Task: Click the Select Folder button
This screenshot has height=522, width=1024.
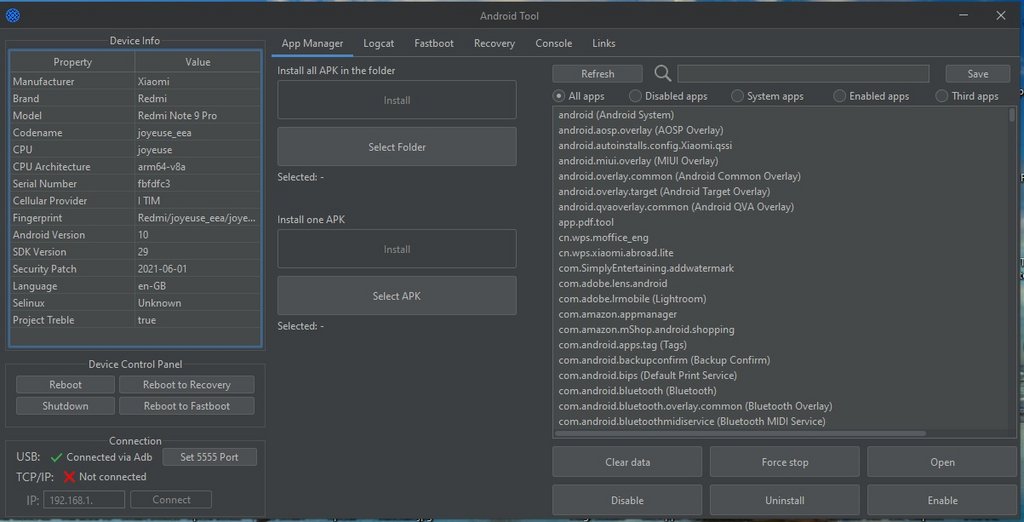Action: [x=397, y=147]
